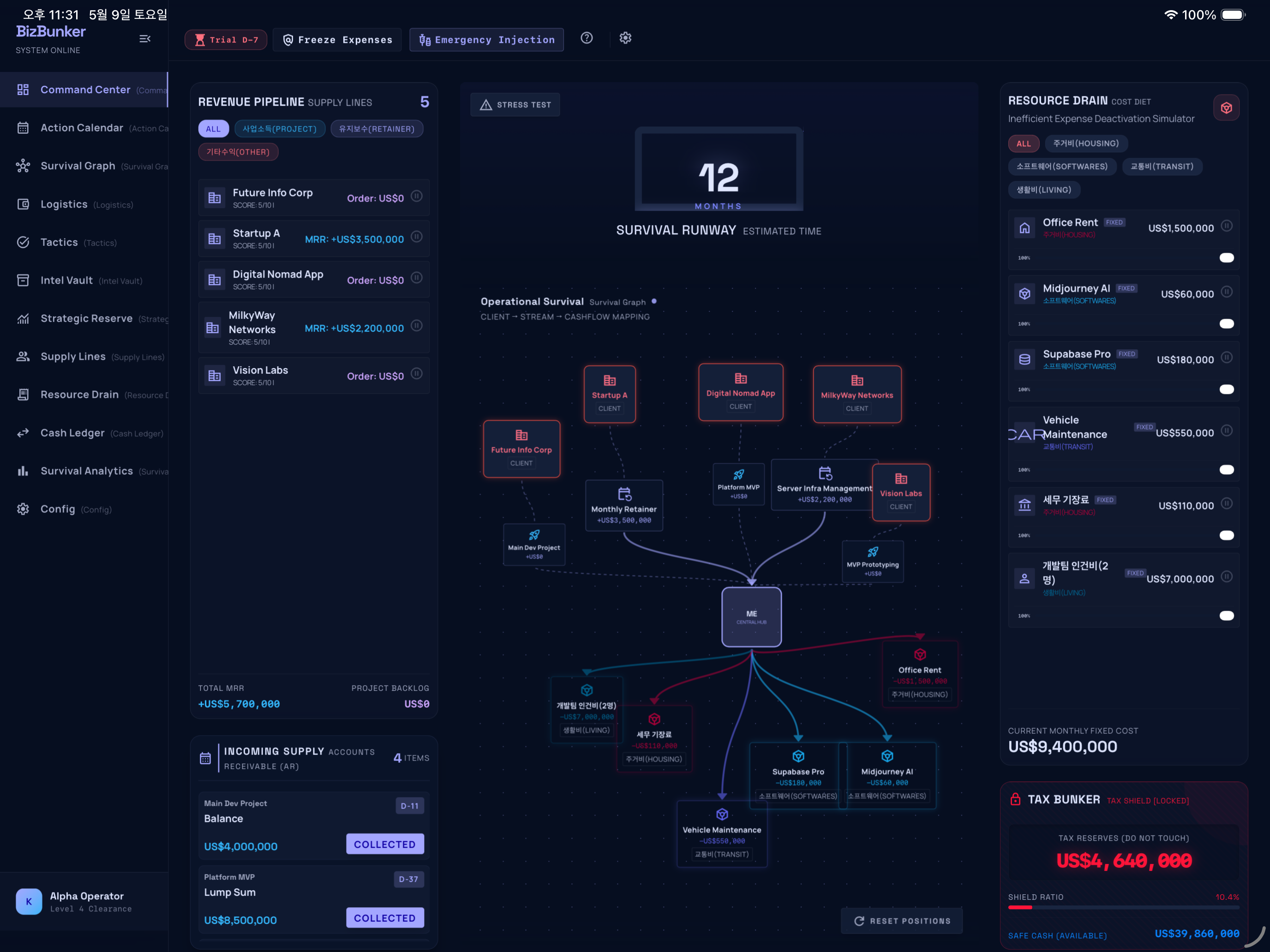Click the Trial D-7 button
This screenshot has height=952, width=1270.
[226, 40]
